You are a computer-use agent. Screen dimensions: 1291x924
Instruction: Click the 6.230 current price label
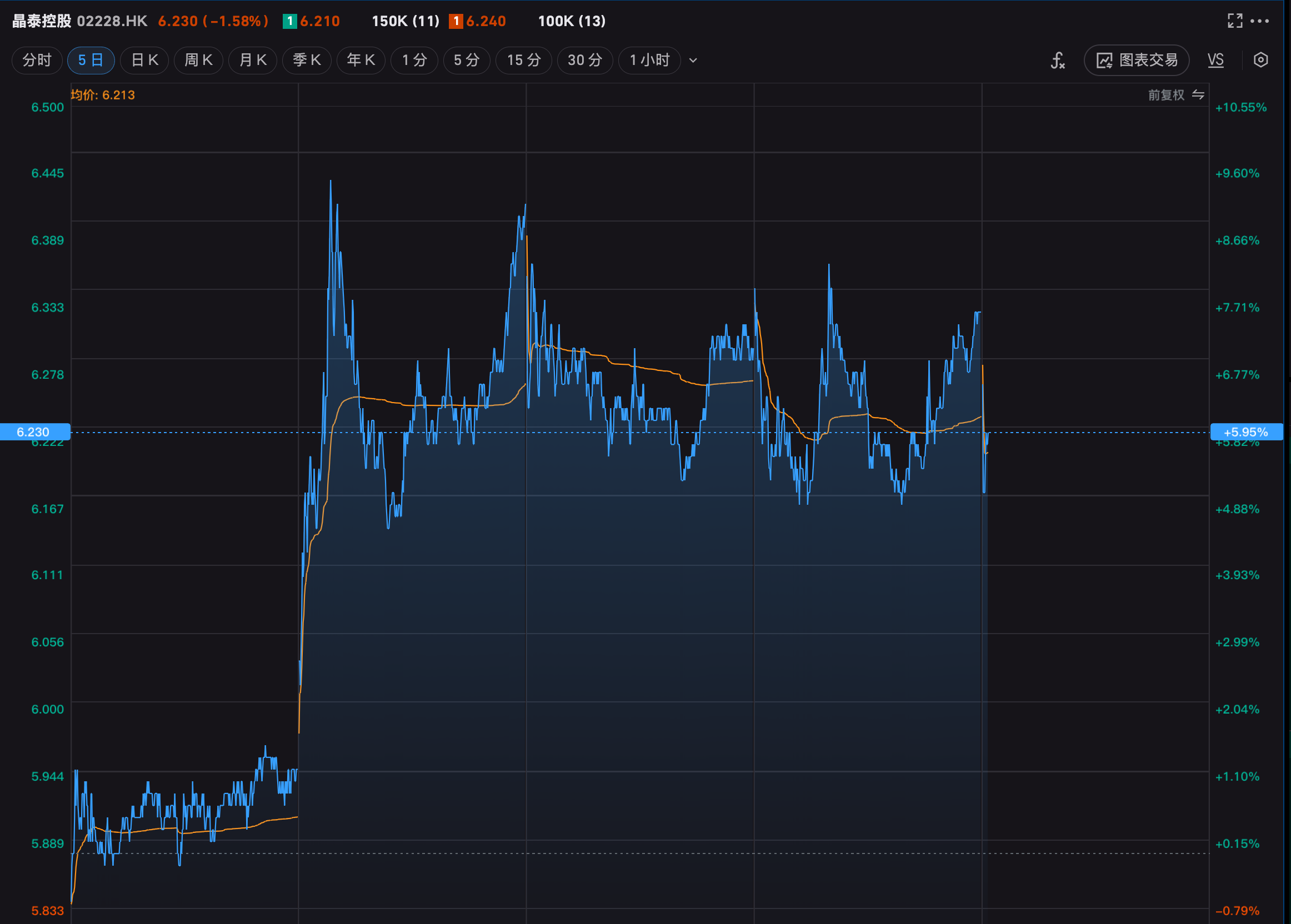click(x=33, y=432)
